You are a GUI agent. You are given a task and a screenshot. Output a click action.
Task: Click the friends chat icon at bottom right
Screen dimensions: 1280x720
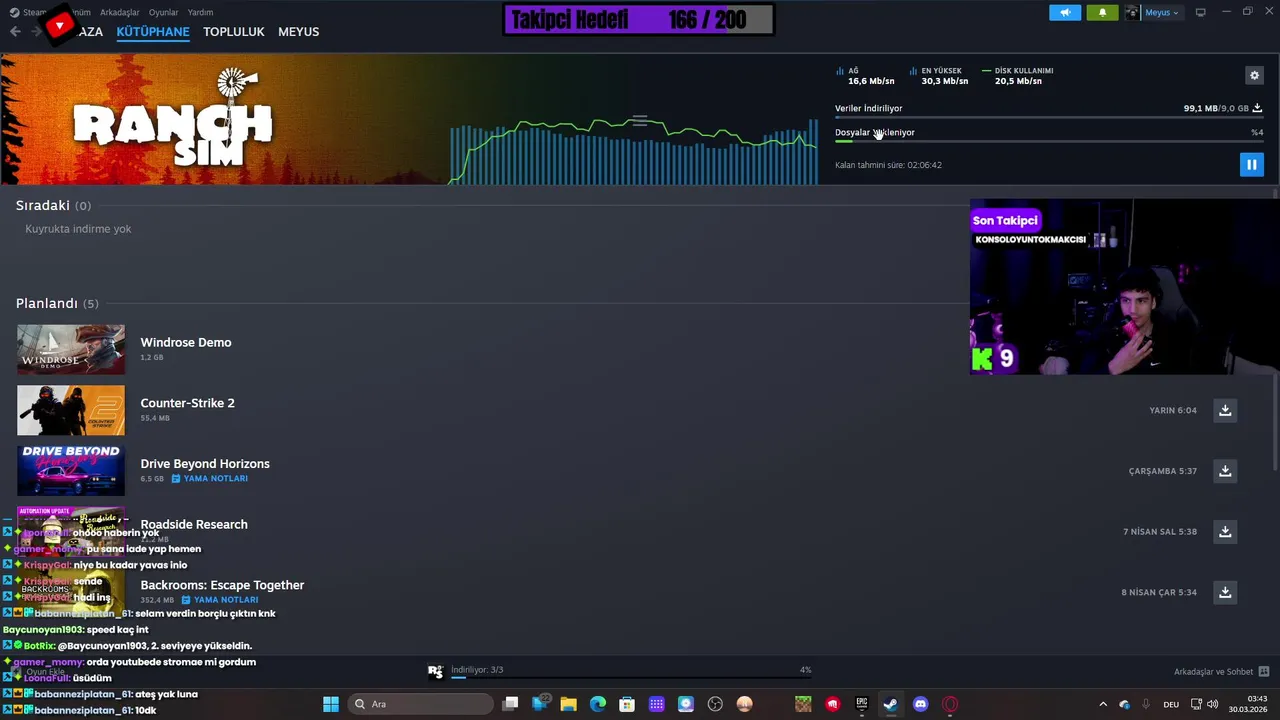tap(1264, 672)
